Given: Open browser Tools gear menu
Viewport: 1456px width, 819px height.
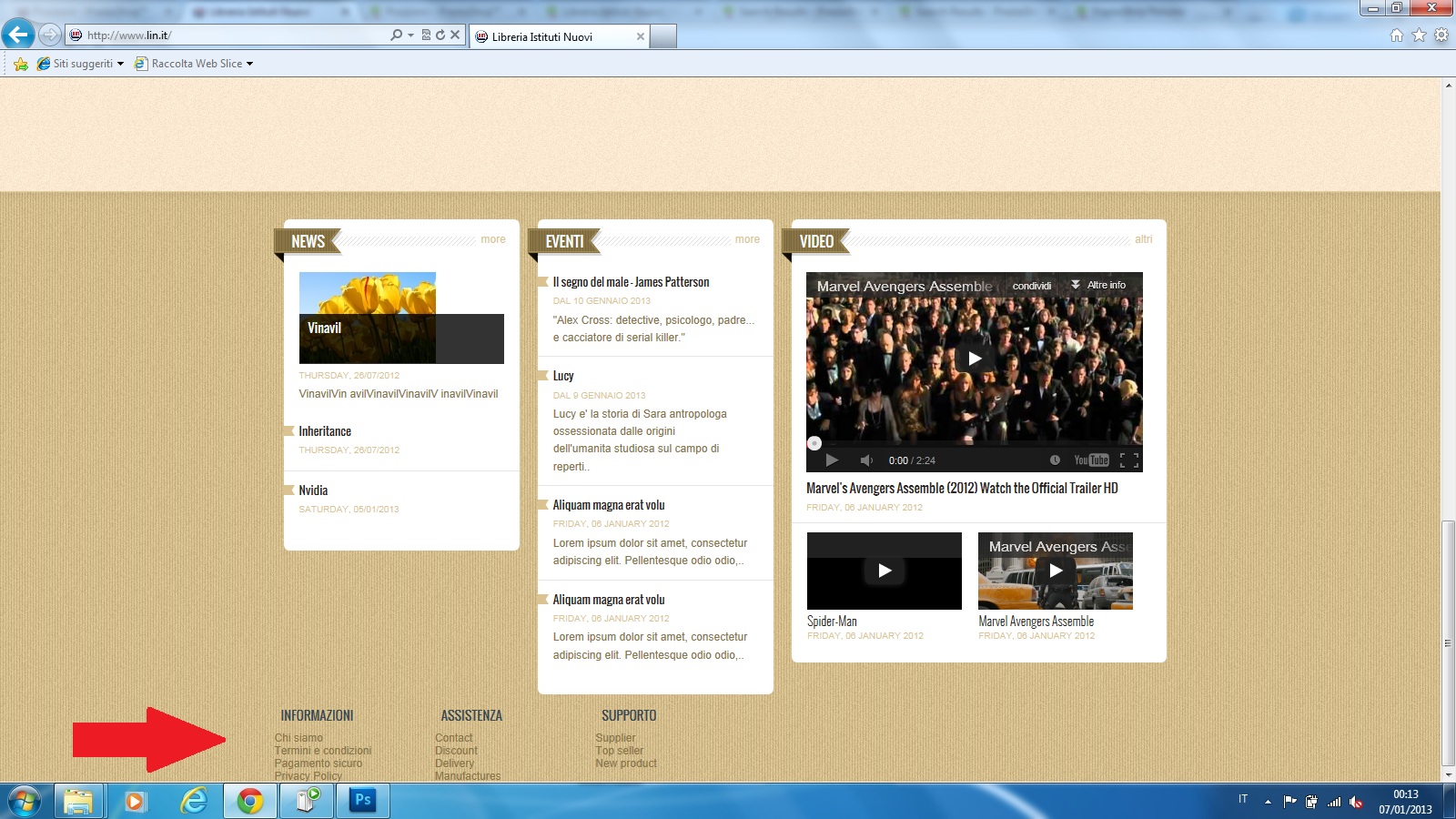Looking at the screenshot, I should (1441, 35).
